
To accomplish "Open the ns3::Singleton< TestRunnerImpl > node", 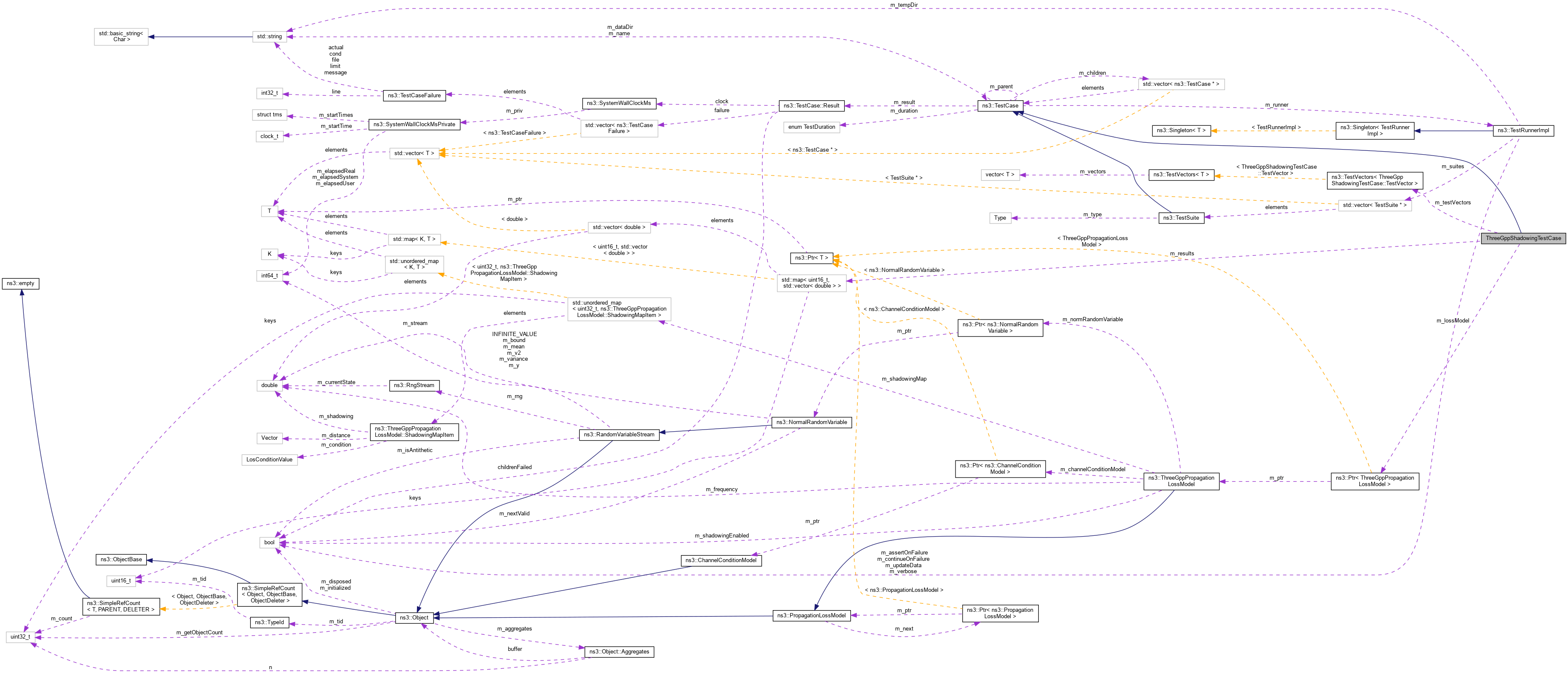I will click(1375, 130).
